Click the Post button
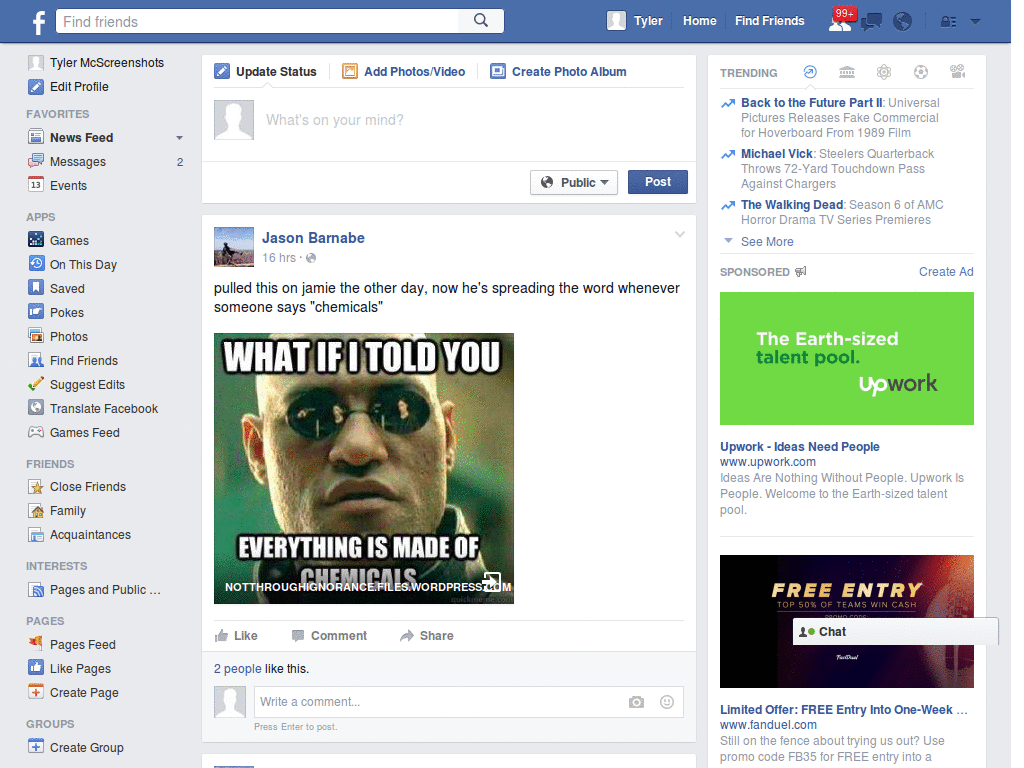The image size is (1024, 768). pyautogui.click(x=658, y=182)
